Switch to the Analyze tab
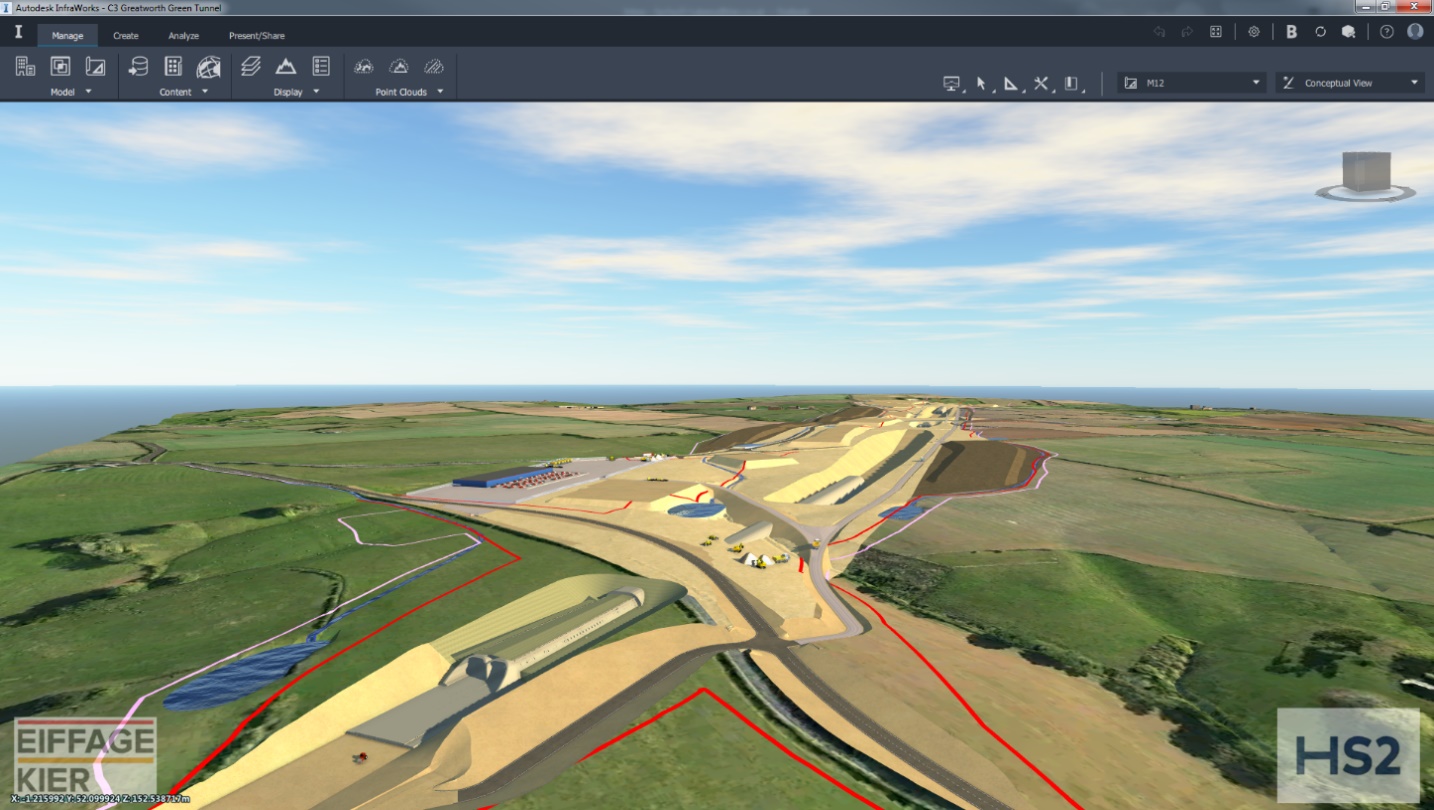The width and height of the screenshot is (1434, 810). coord(184,35)
